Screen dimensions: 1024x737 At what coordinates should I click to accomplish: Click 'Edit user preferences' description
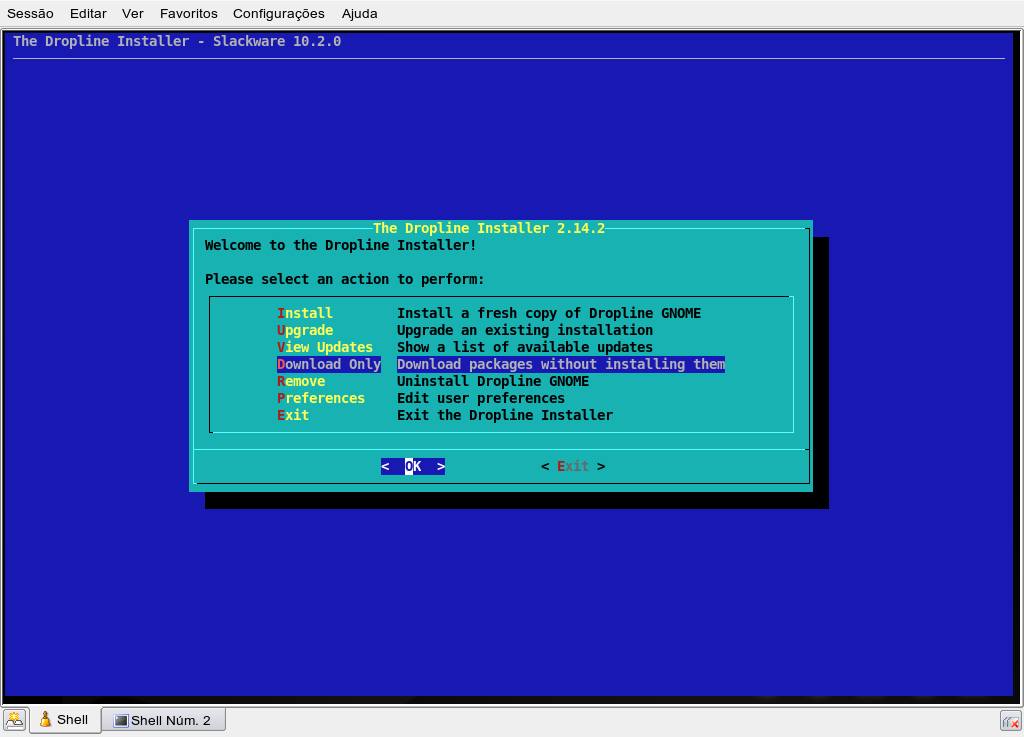[x=481, y=398]
